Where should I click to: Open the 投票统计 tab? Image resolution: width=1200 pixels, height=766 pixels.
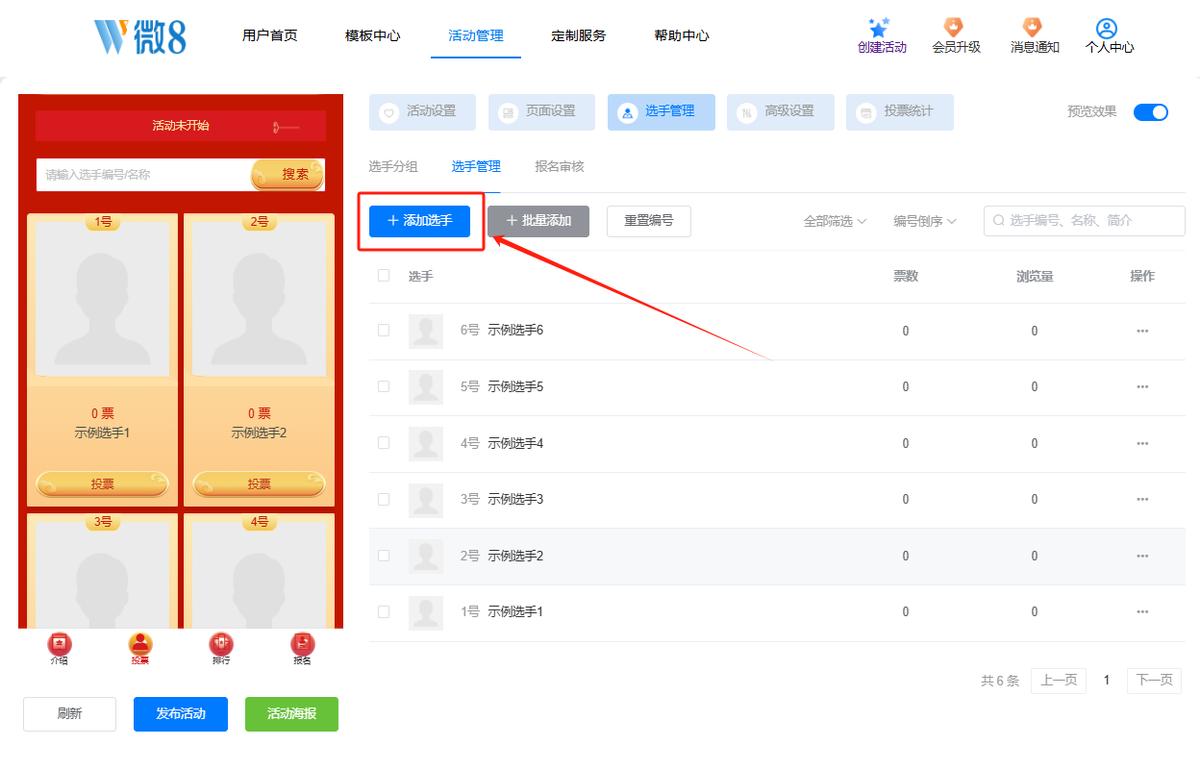pyautogui.click(x=900, y=112)
